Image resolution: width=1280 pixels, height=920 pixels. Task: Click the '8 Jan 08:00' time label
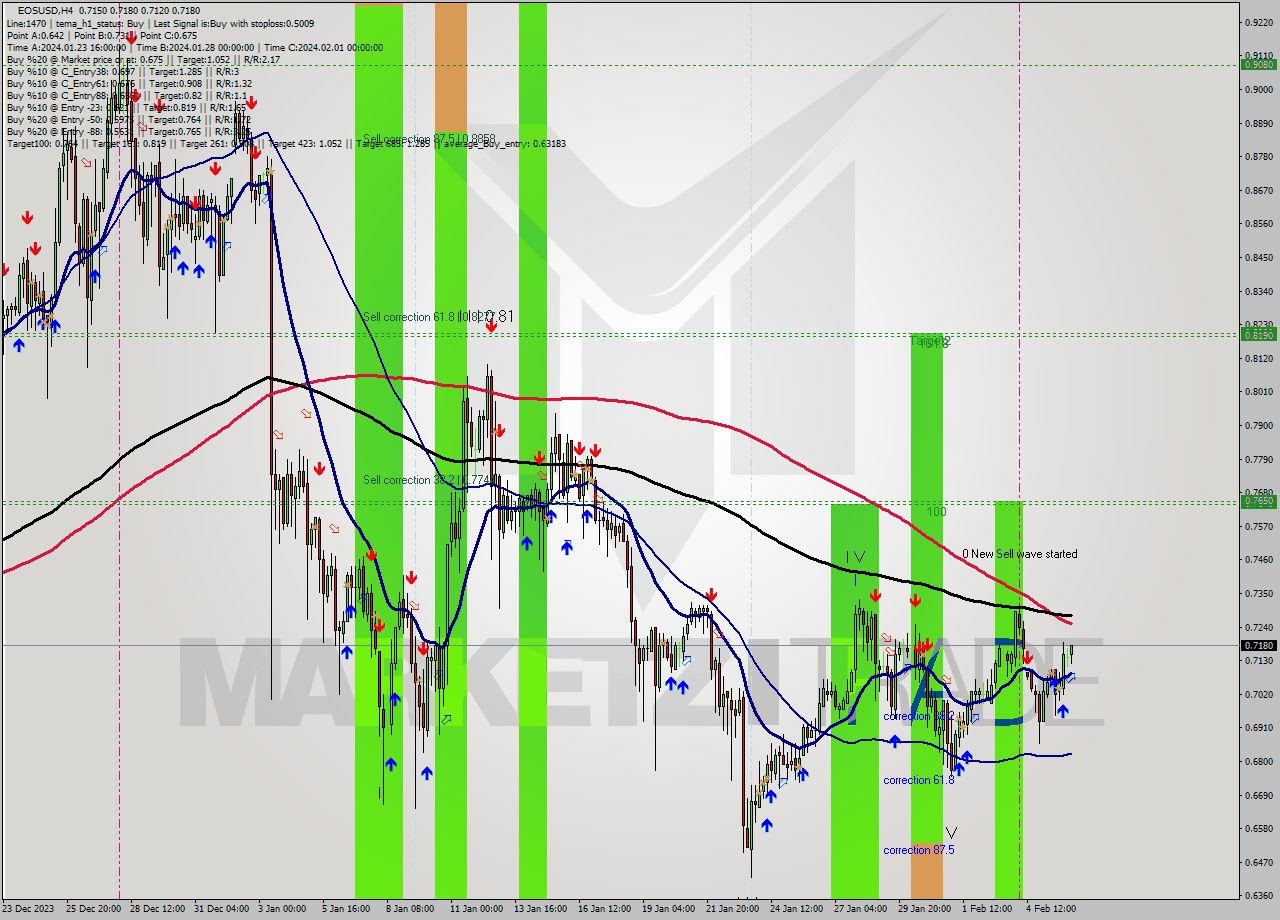point(410,909)
